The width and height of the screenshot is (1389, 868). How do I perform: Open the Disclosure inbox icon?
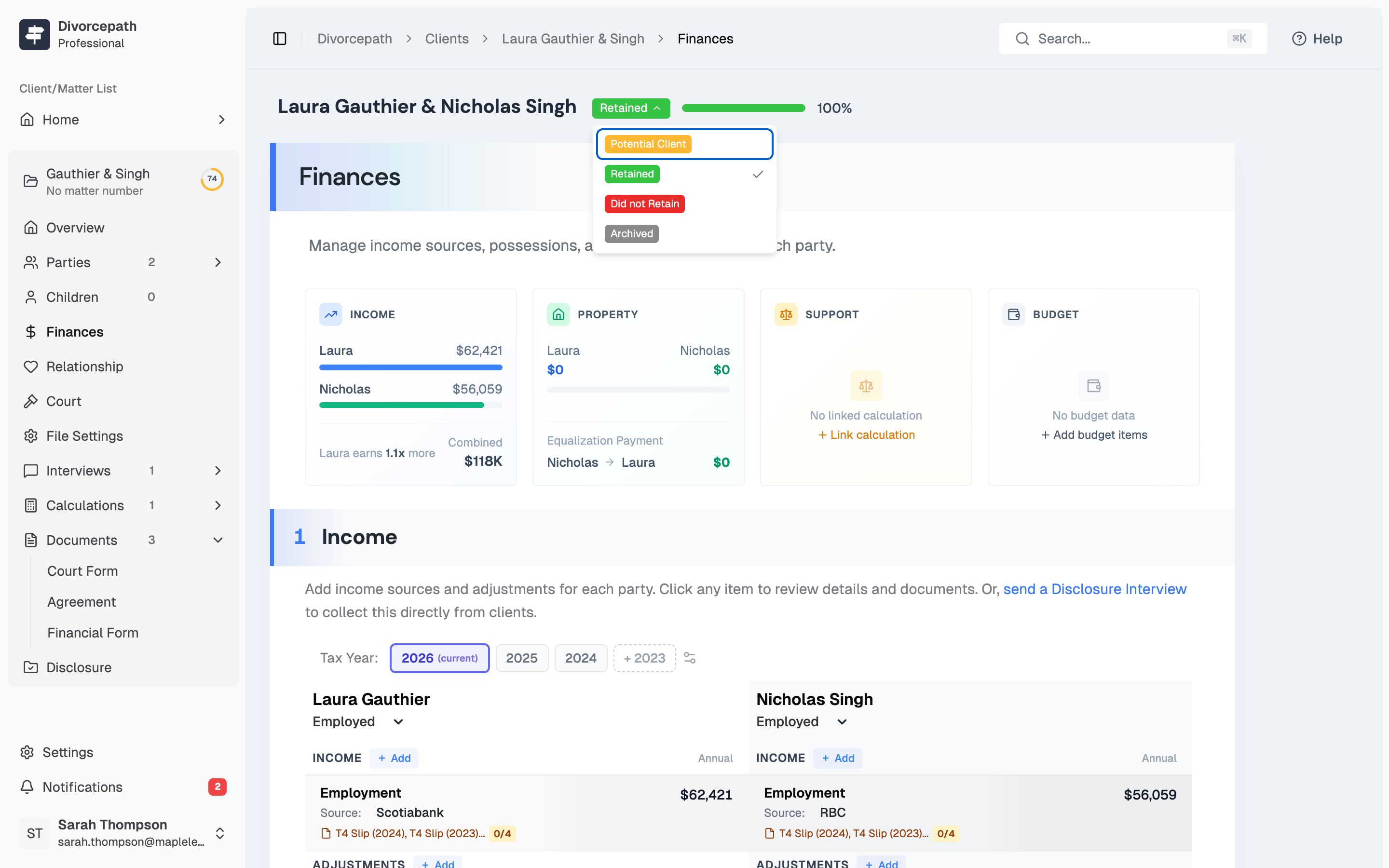point(30,667)
